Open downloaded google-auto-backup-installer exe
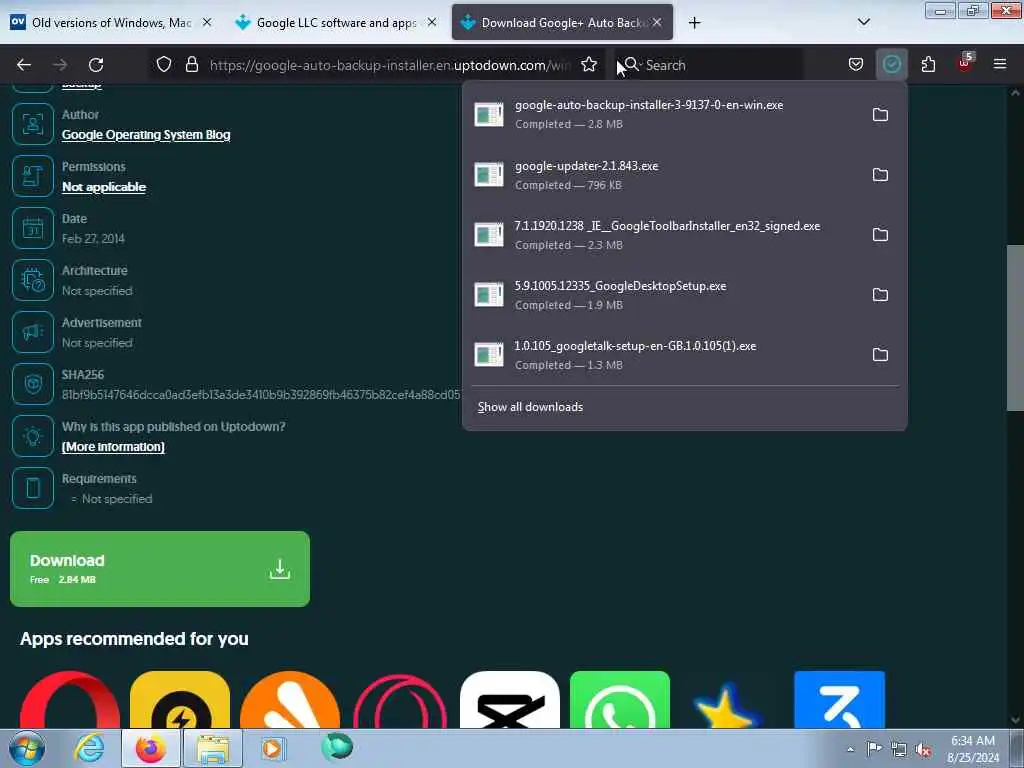 point(664,115)
